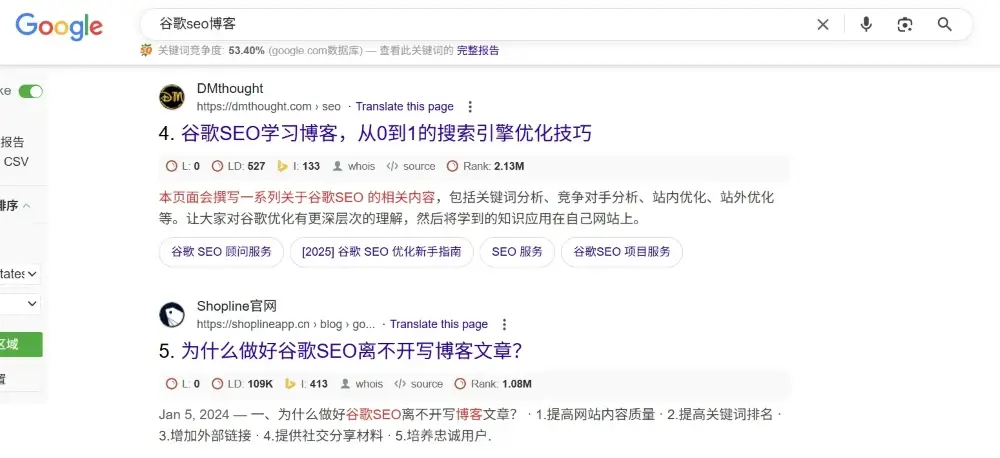The image size is (1000, 458).
Task: Submit search with magnifier icon
Action: [x=945, y=25]
